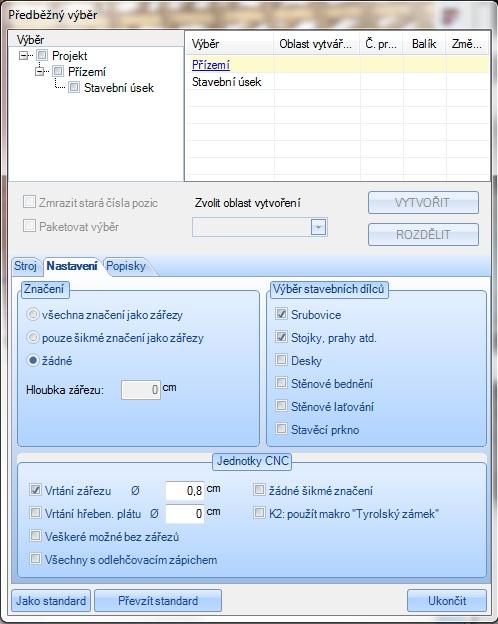Viewport: 498px width, 624px height.
Task: Click the Jako standard button
Action: pos(51,601)
